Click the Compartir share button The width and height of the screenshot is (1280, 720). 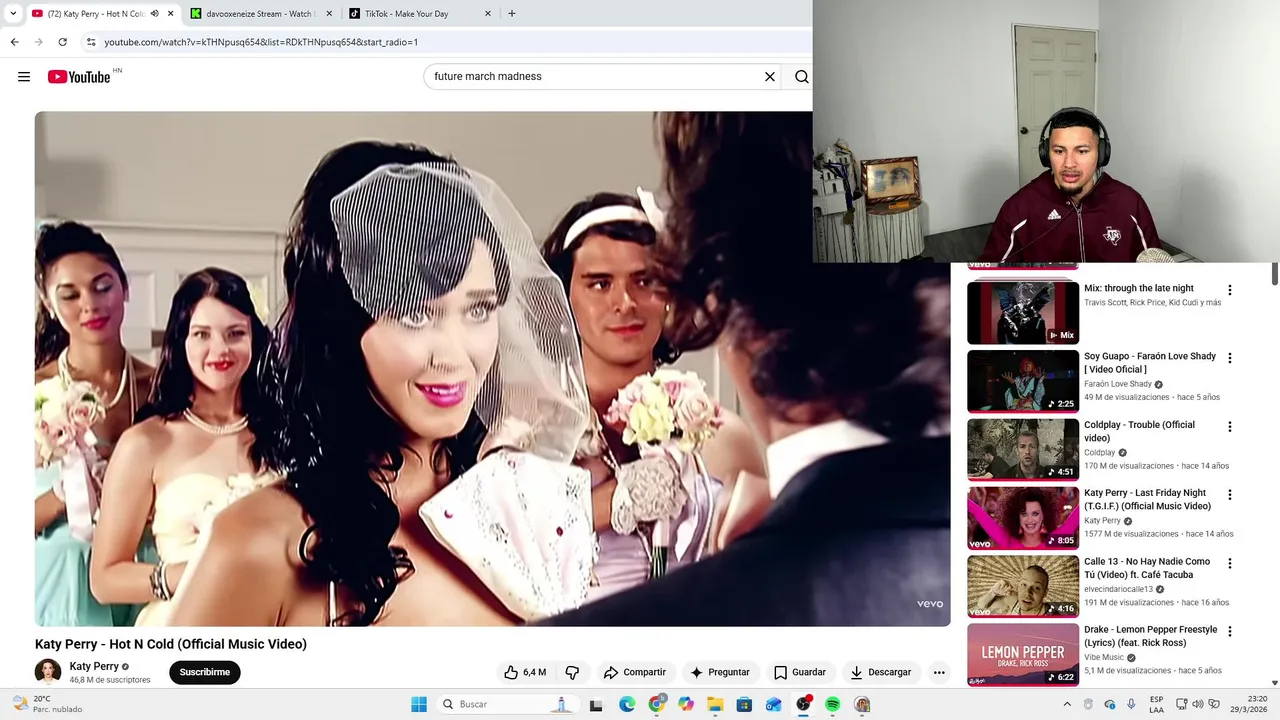pos(635,672)
